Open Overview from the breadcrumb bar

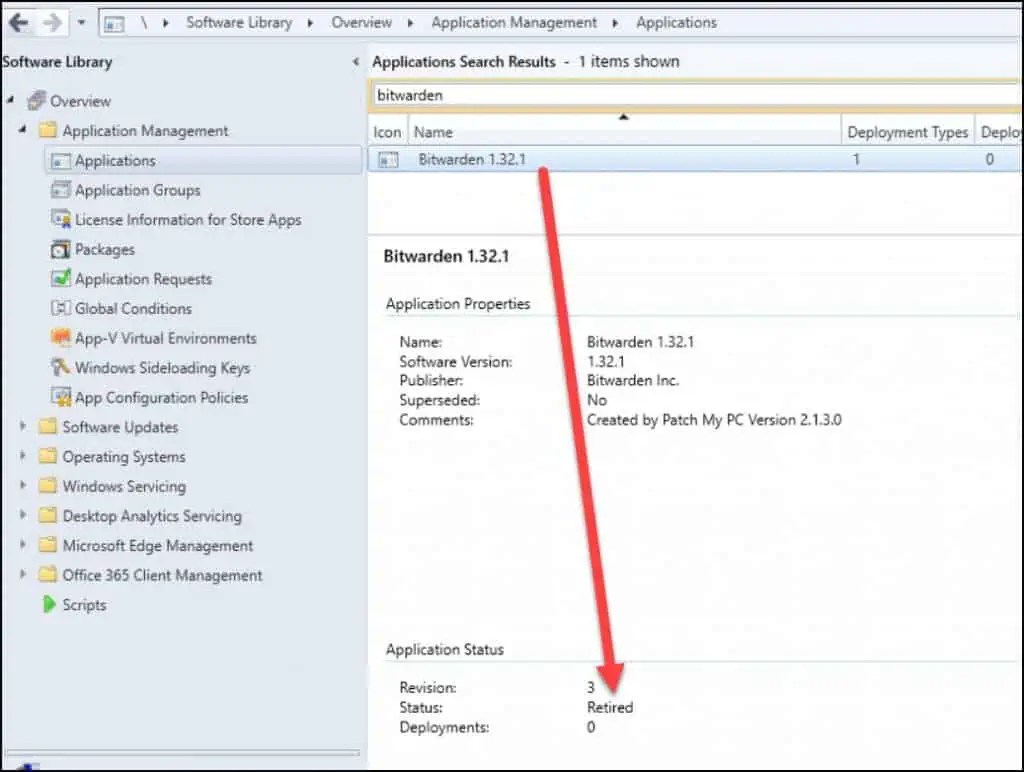361,22
